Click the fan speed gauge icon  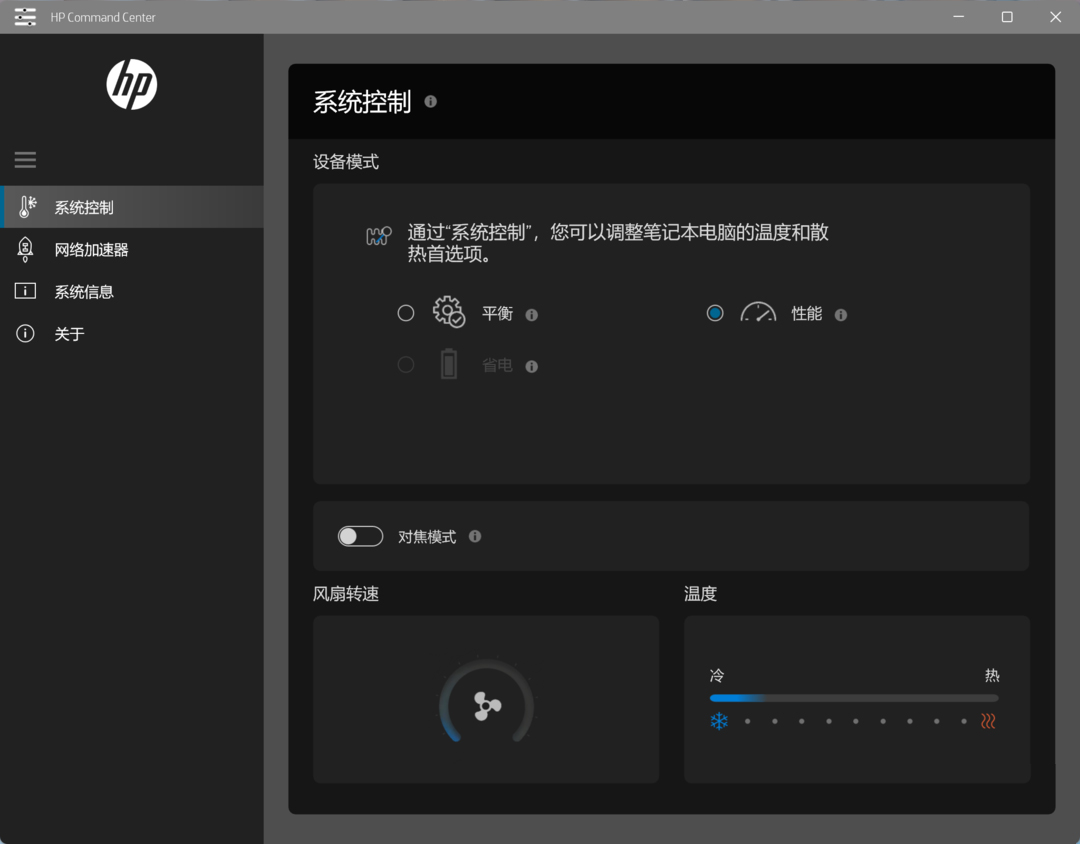click(x=487, y=706)
